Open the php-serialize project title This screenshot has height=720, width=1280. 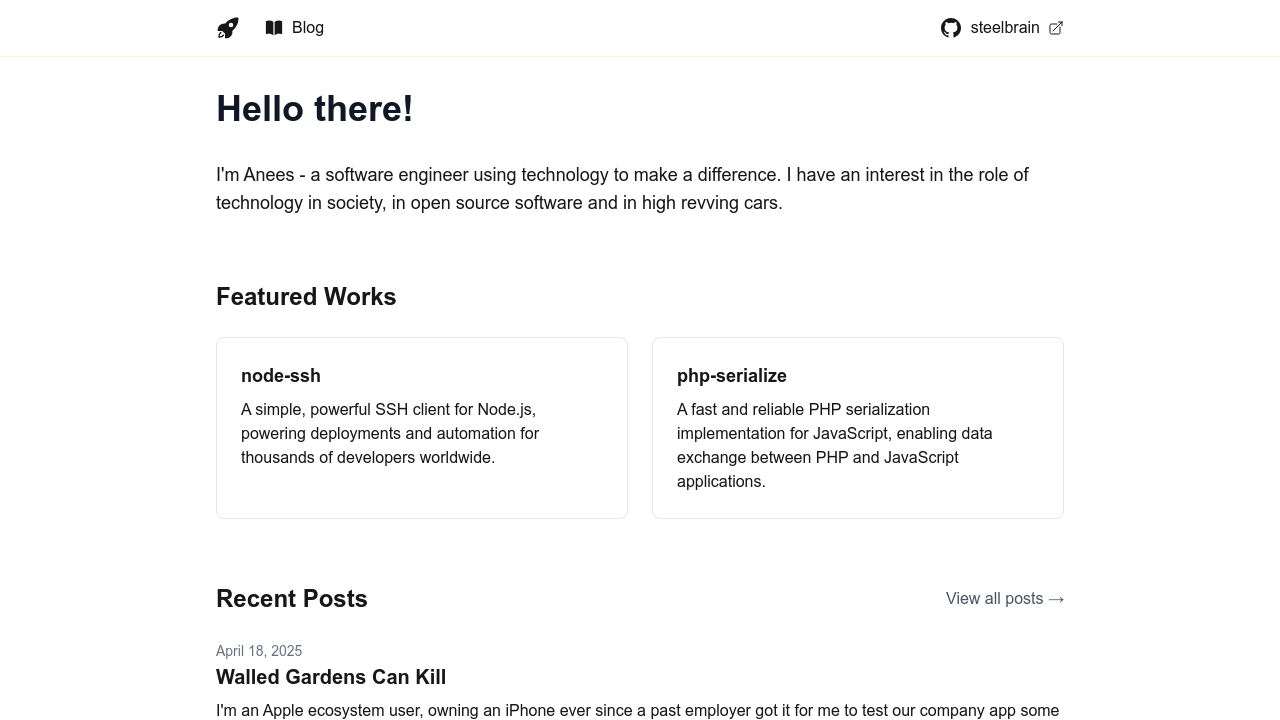pos(732,376)
